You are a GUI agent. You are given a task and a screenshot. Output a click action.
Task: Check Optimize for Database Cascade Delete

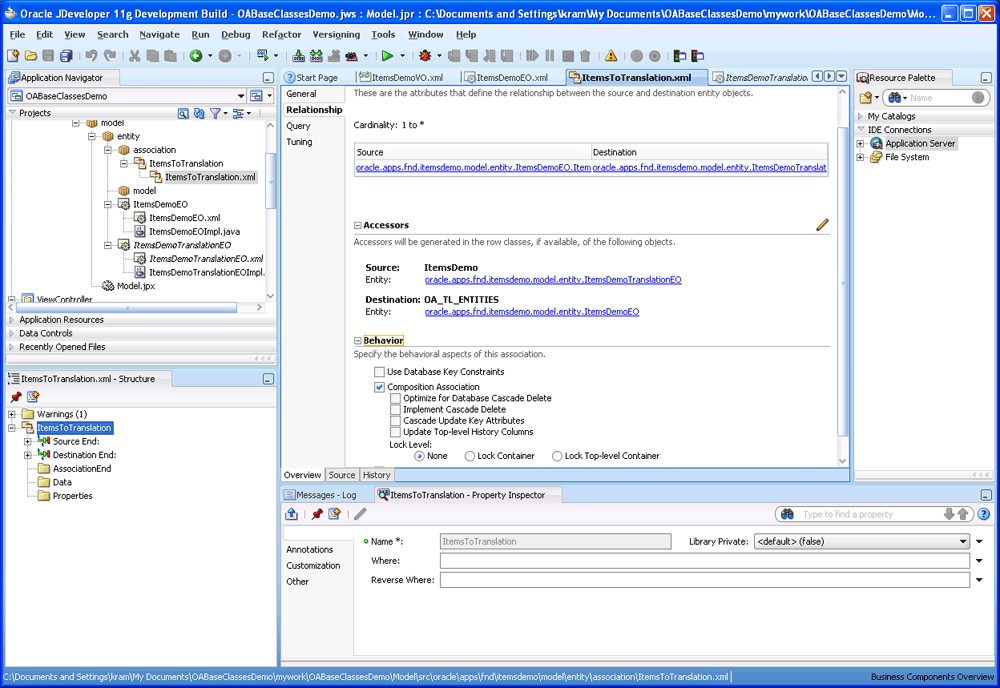(x=395, y=399)
